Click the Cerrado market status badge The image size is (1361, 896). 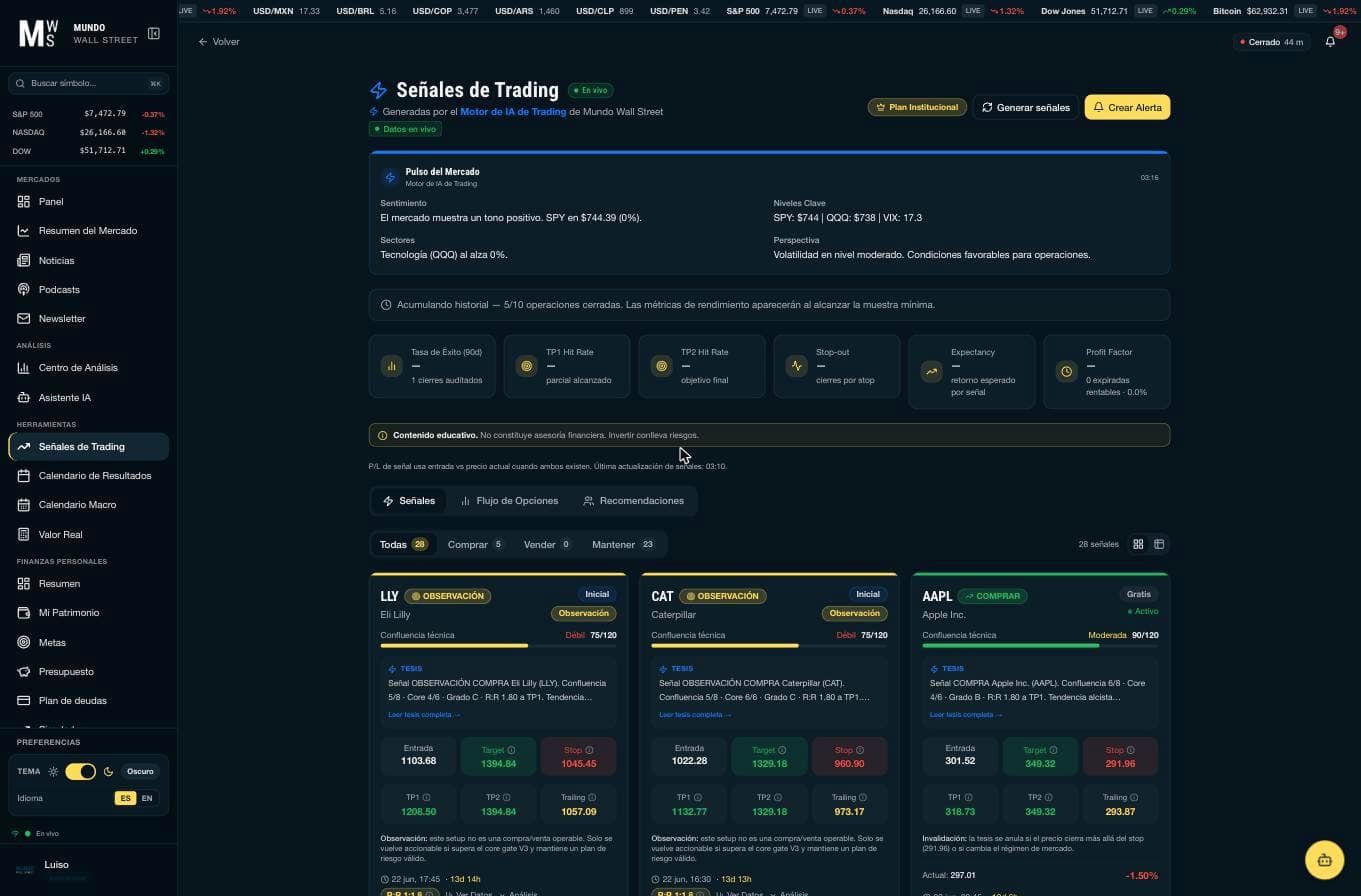click(x=1272, y=42)
